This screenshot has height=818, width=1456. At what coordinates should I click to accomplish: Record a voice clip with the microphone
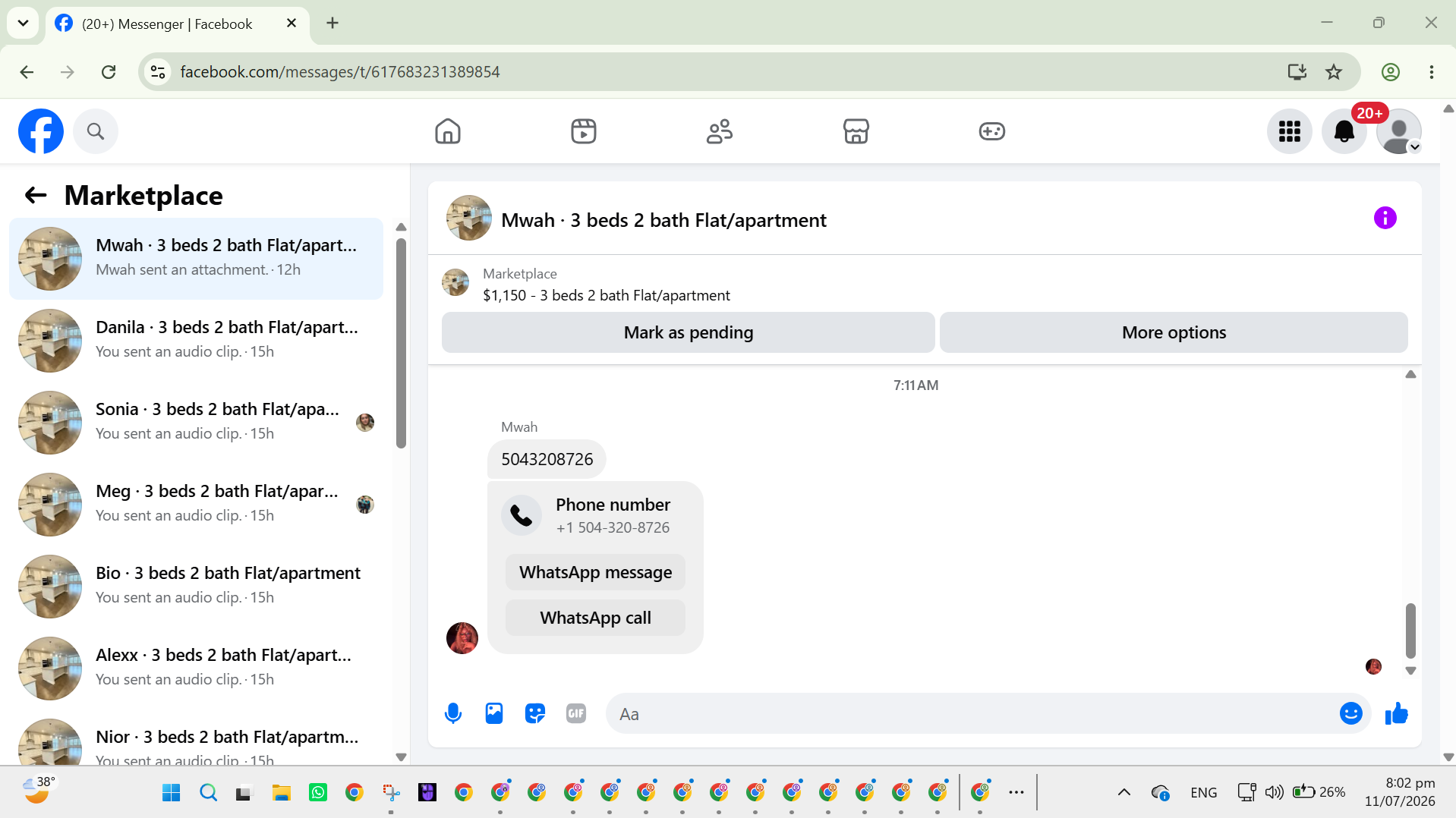click(453, 714)
